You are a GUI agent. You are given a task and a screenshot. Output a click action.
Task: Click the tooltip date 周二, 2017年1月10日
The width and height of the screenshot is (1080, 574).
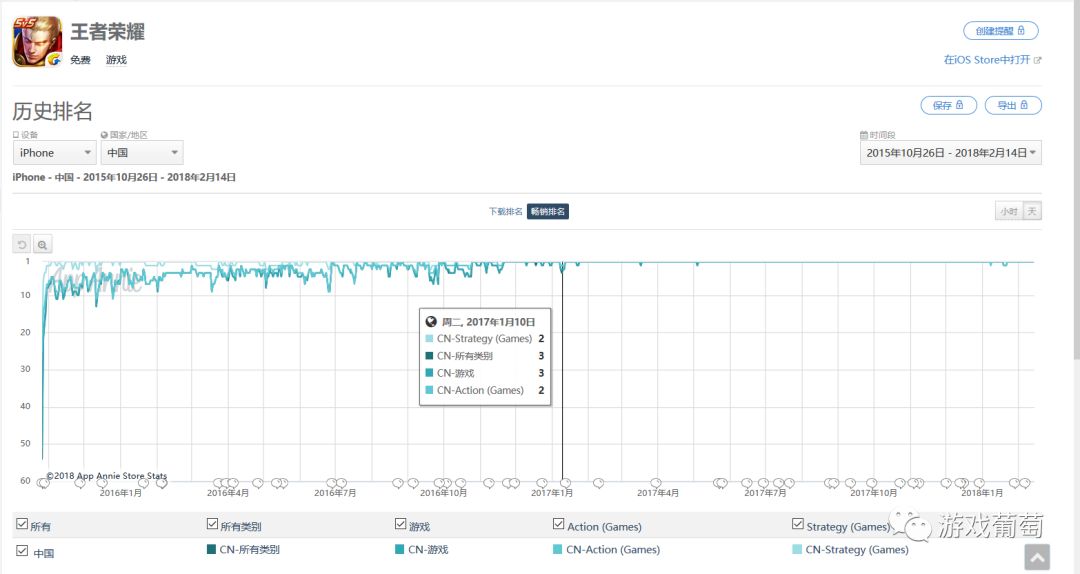pos(488,322)
